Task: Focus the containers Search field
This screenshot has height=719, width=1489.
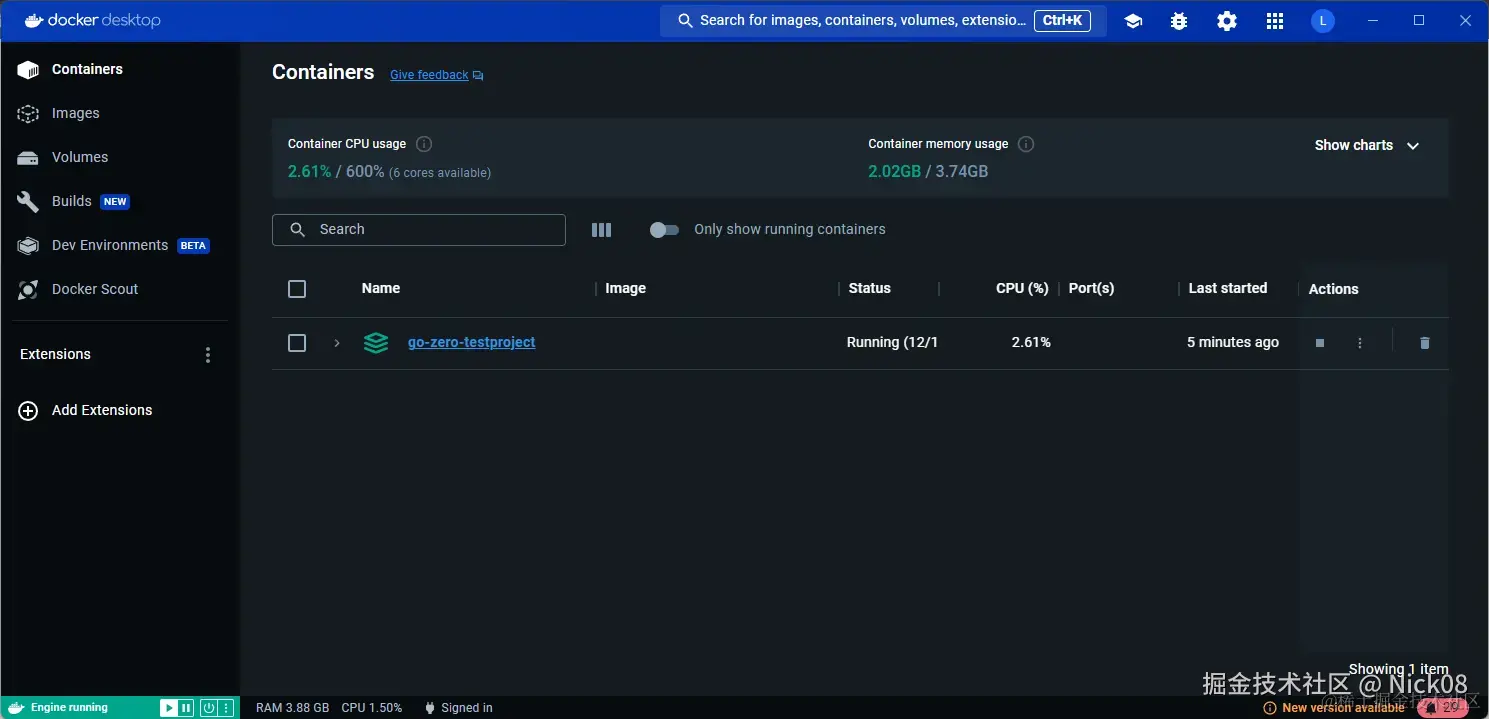Action: click(419, 230)
